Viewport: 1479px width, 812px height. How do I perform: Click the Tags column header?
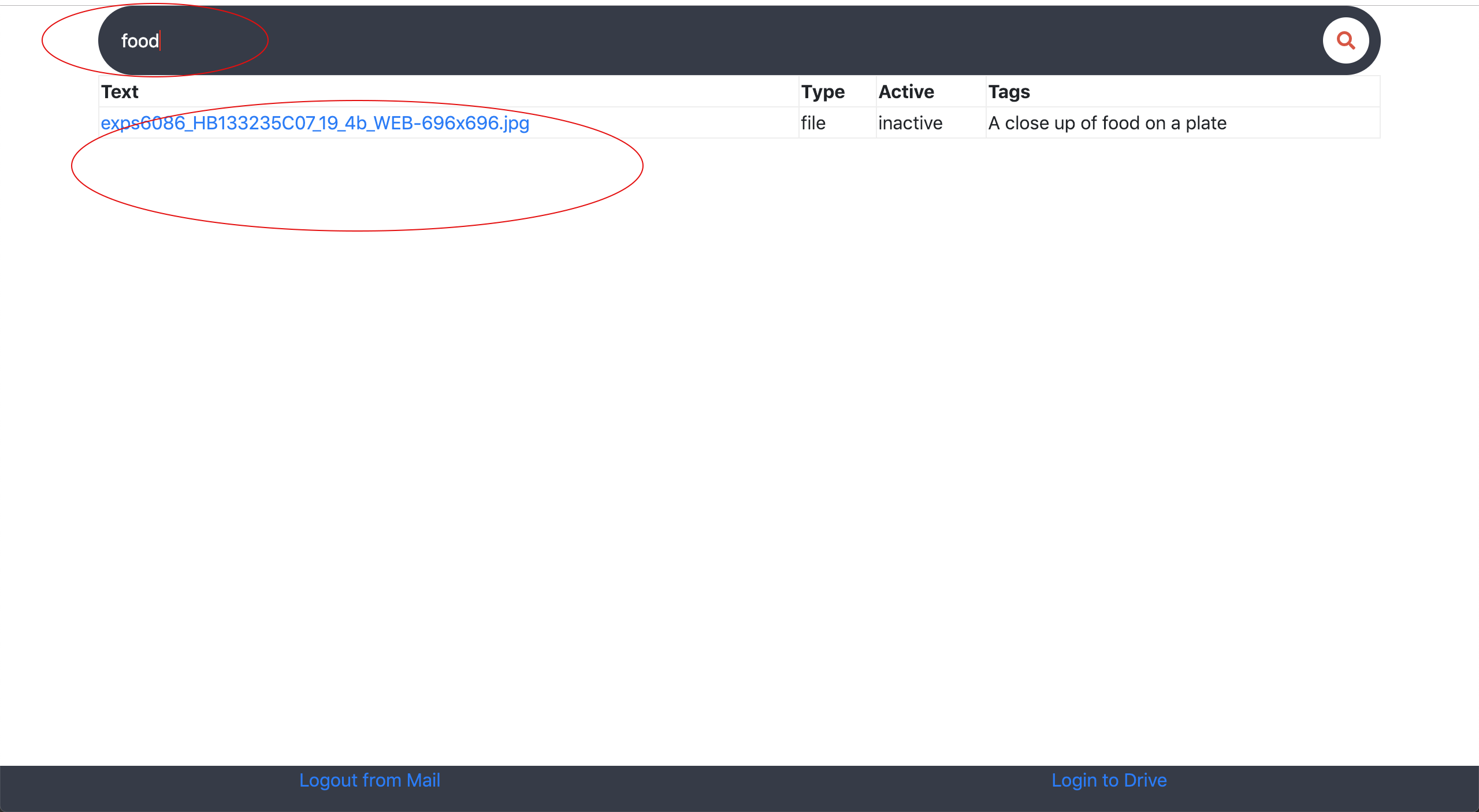pos(1009,92)
